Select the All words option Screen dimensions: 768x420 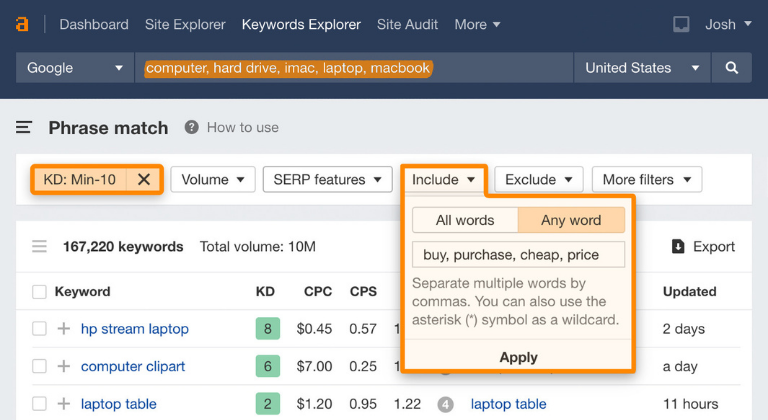[x=465, y=220]
